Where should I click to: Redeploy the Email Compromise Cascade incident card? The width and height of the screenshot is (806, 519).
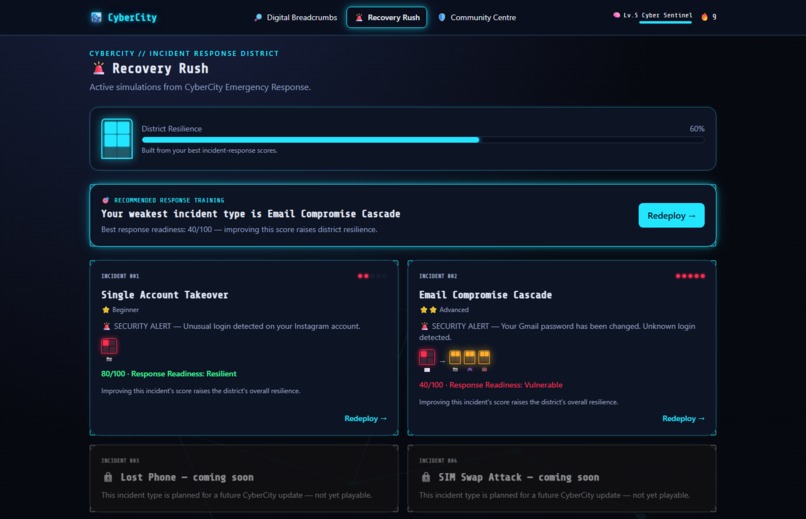(x=683, y=419)
